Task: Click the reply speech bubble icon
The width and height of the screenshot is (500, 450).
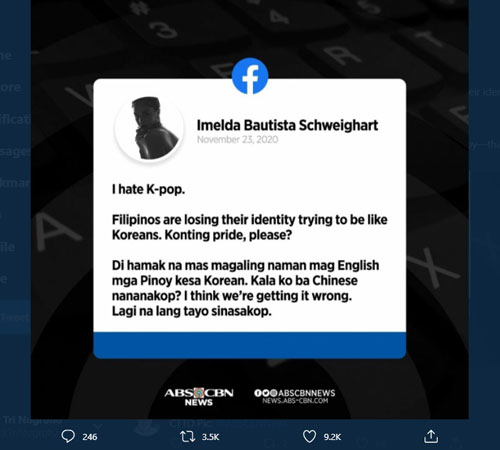Action: click(x=68, y=436)
